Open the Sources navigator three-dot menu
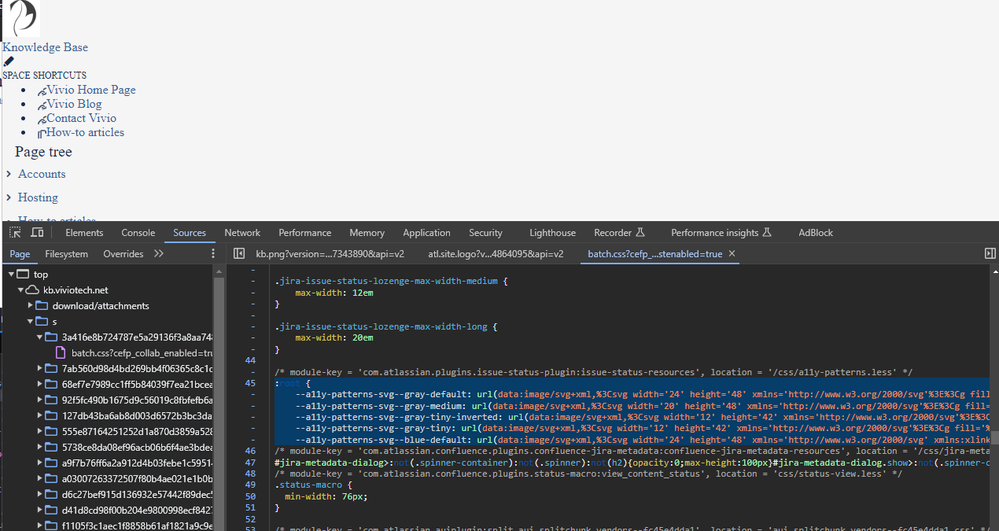This screenshot has width=999, height=531. (x=212, y=254)
